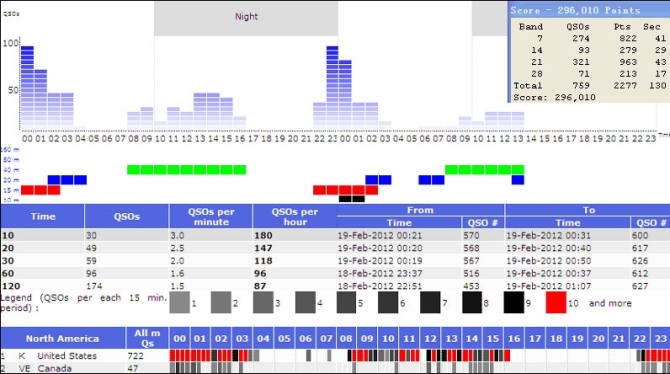Screen dimensions: 670x374
Task: Click the lightest gray legend swatch labeled 1
Action: pos(179,303)
